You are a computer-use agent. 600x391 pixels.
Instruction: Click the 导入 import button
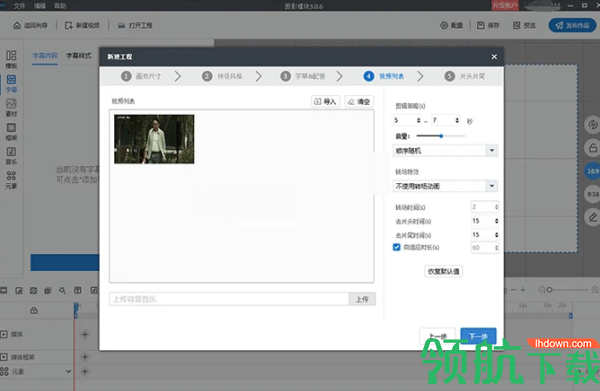point(325,101)
